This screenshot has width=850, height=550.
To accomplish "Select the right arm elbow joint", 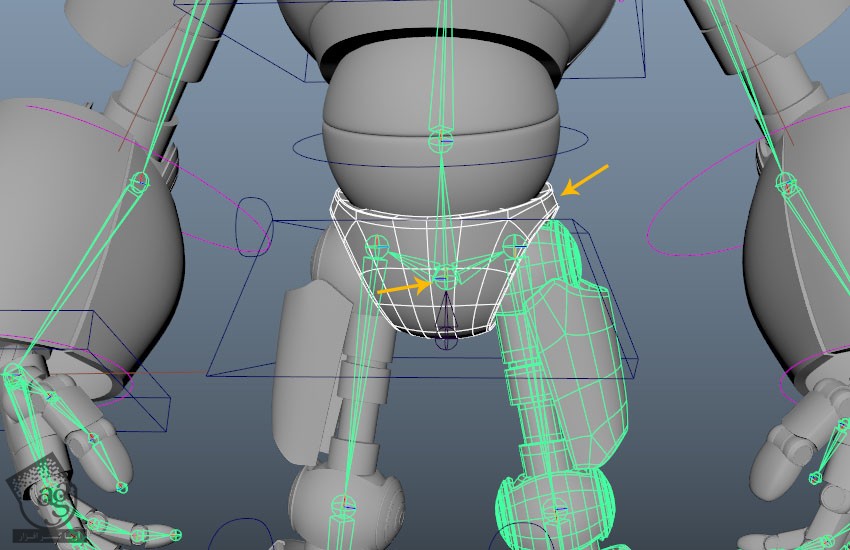I will [786, 182].
